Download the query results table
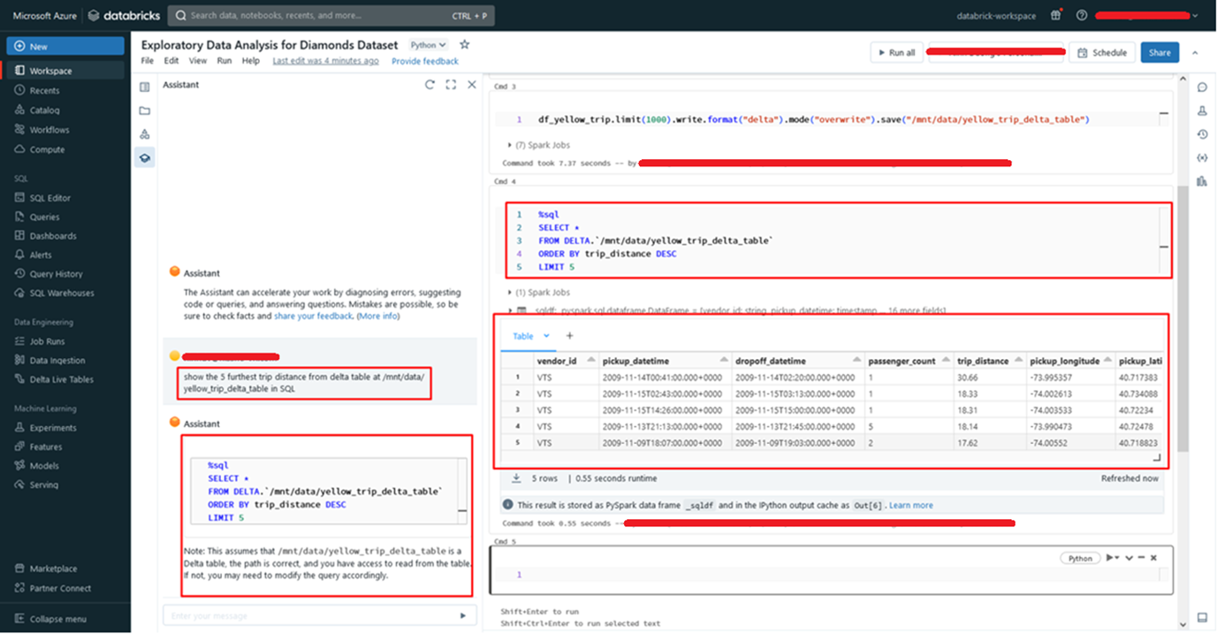 516,478
